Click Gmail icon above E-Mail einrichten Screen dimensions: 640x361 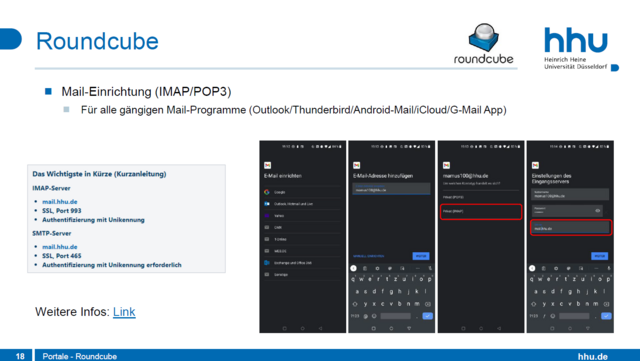click(x=267, y=165)
